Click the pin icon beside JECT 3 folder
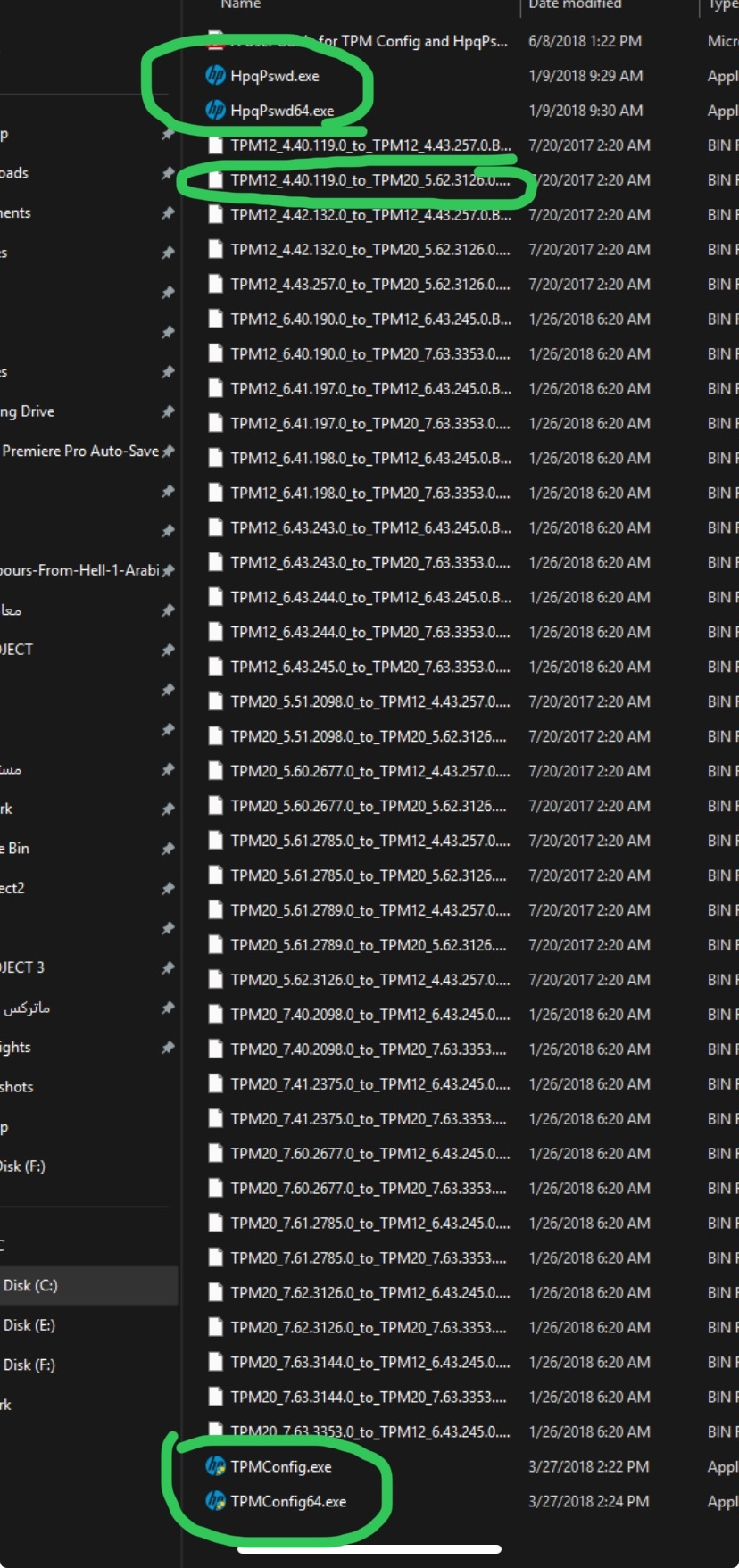739x1568 pixels. [168, 967]
